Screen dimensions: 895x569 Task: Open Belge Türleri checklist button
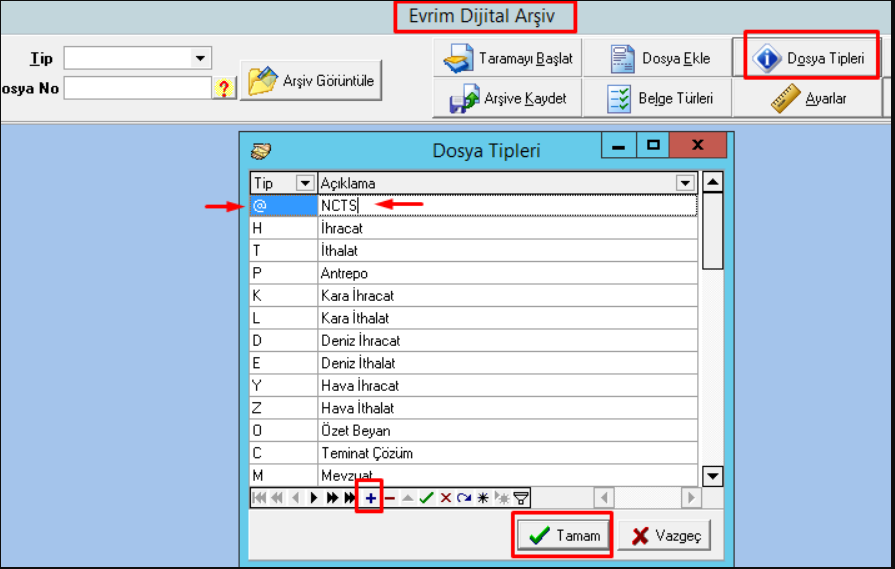pos(658,98)
